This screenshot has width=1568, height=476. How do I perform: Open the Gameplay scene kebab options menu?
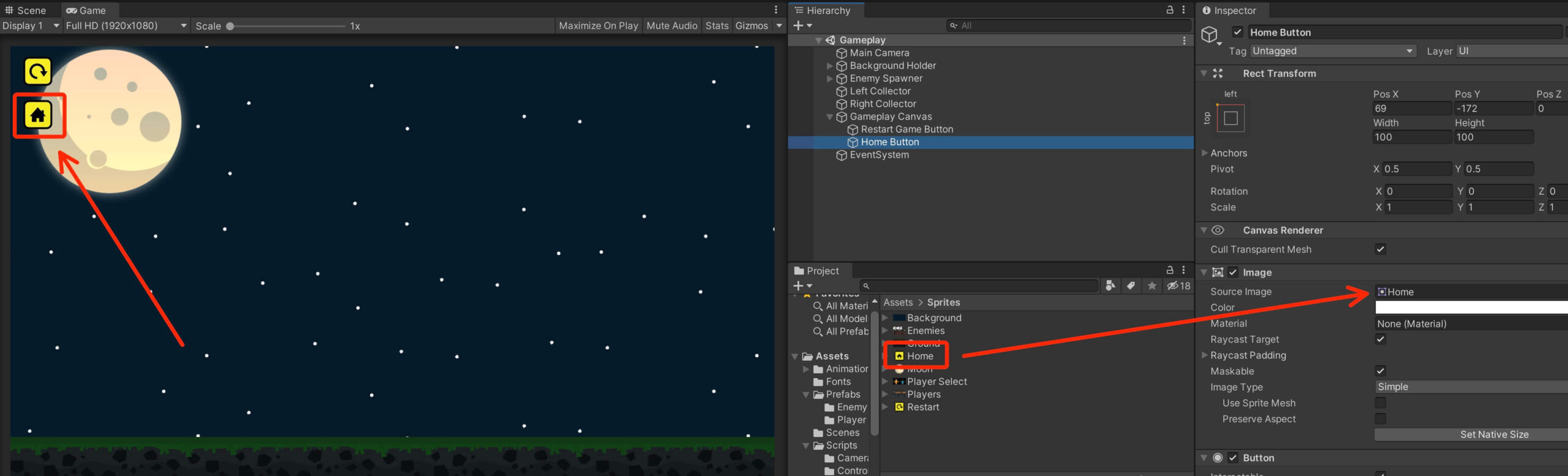coord(1184,40)
